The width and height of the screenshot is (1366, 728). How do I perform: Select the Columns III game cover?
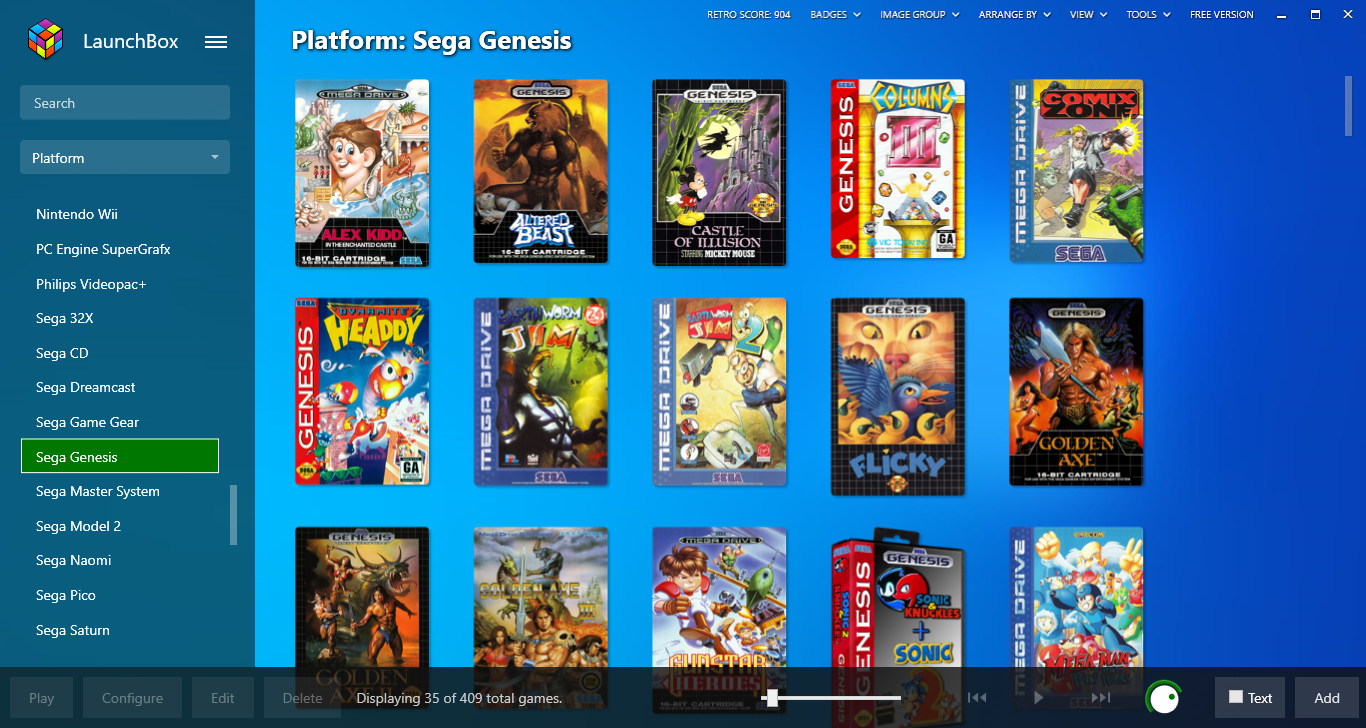898,169
